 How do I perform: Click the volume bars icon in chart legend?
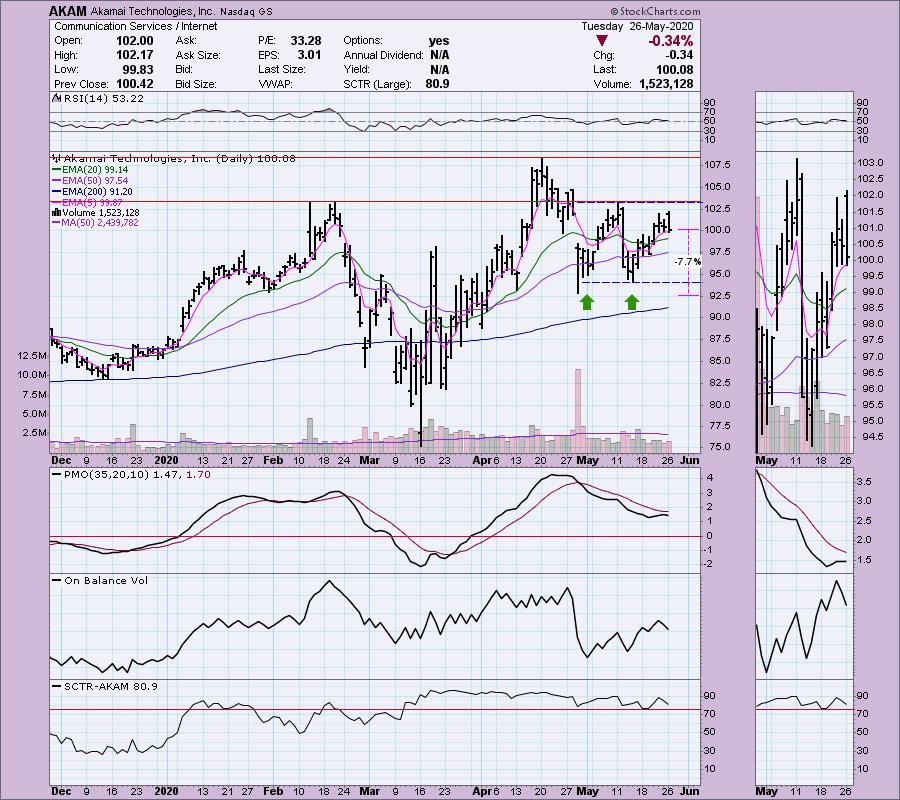pyautogui.click(x=56, y=212)
